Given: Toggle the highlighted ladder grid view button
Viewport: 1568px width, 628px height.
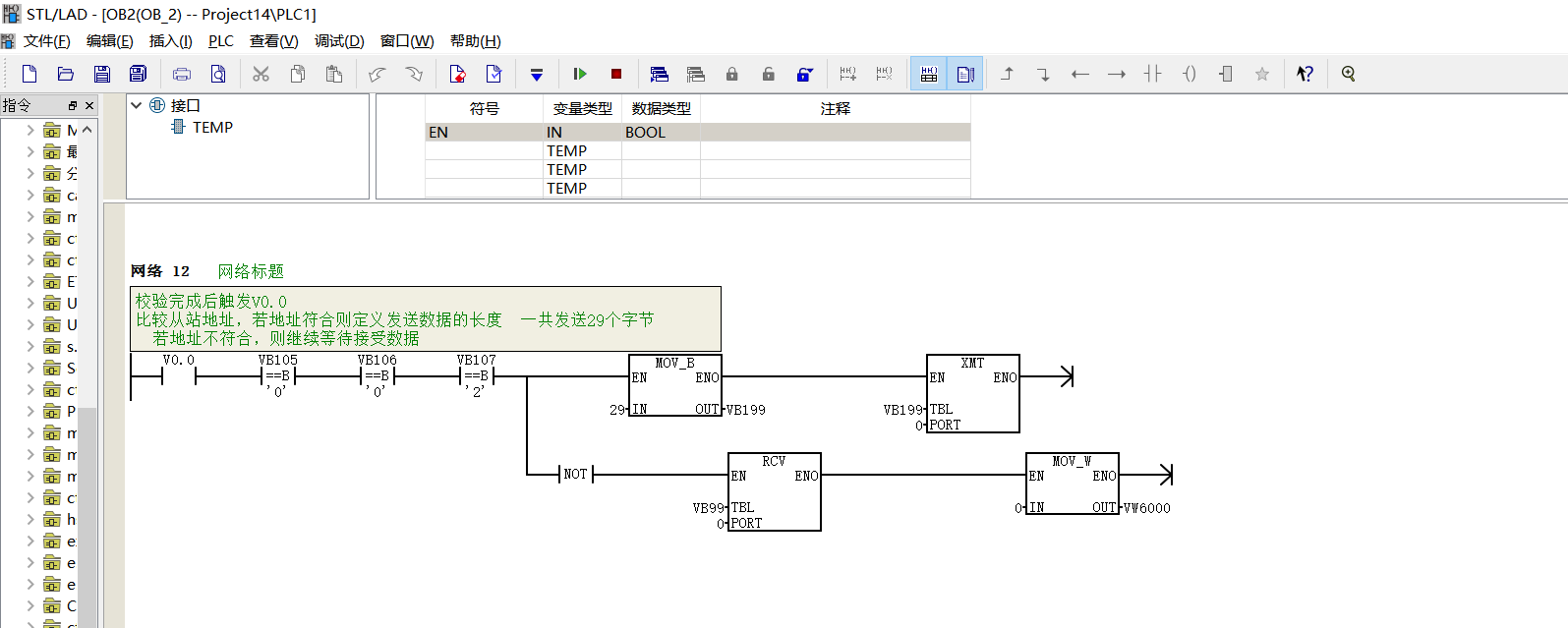Looking at the screenshot, I should [929, 74].
